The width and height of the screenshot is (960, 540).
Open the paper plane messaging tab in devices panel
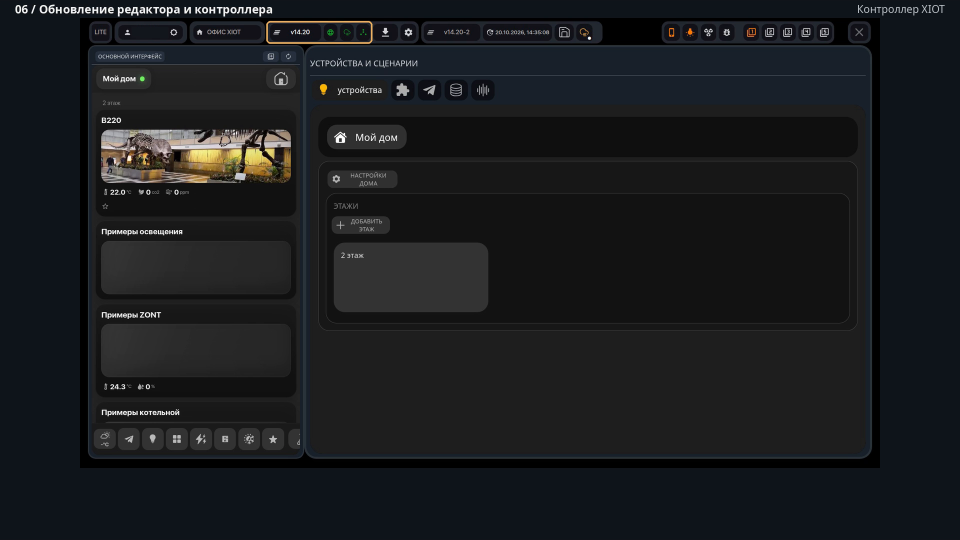pos(429,90)
